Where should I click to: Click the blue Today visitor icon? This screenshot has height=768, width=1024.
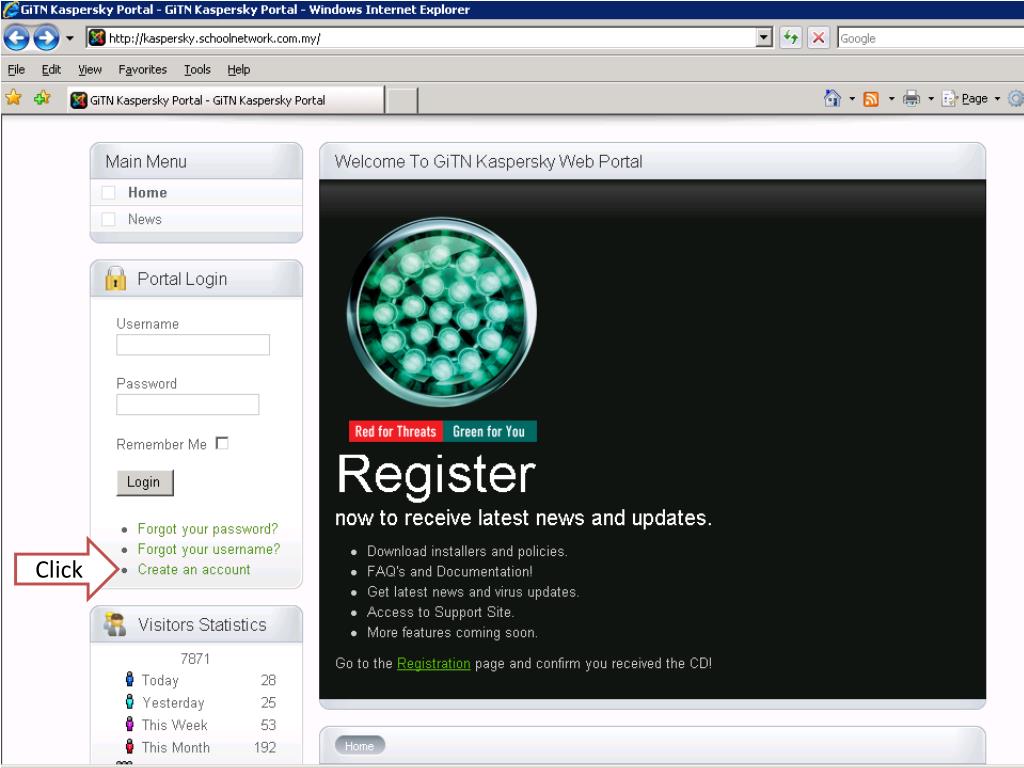click(129, 679)
